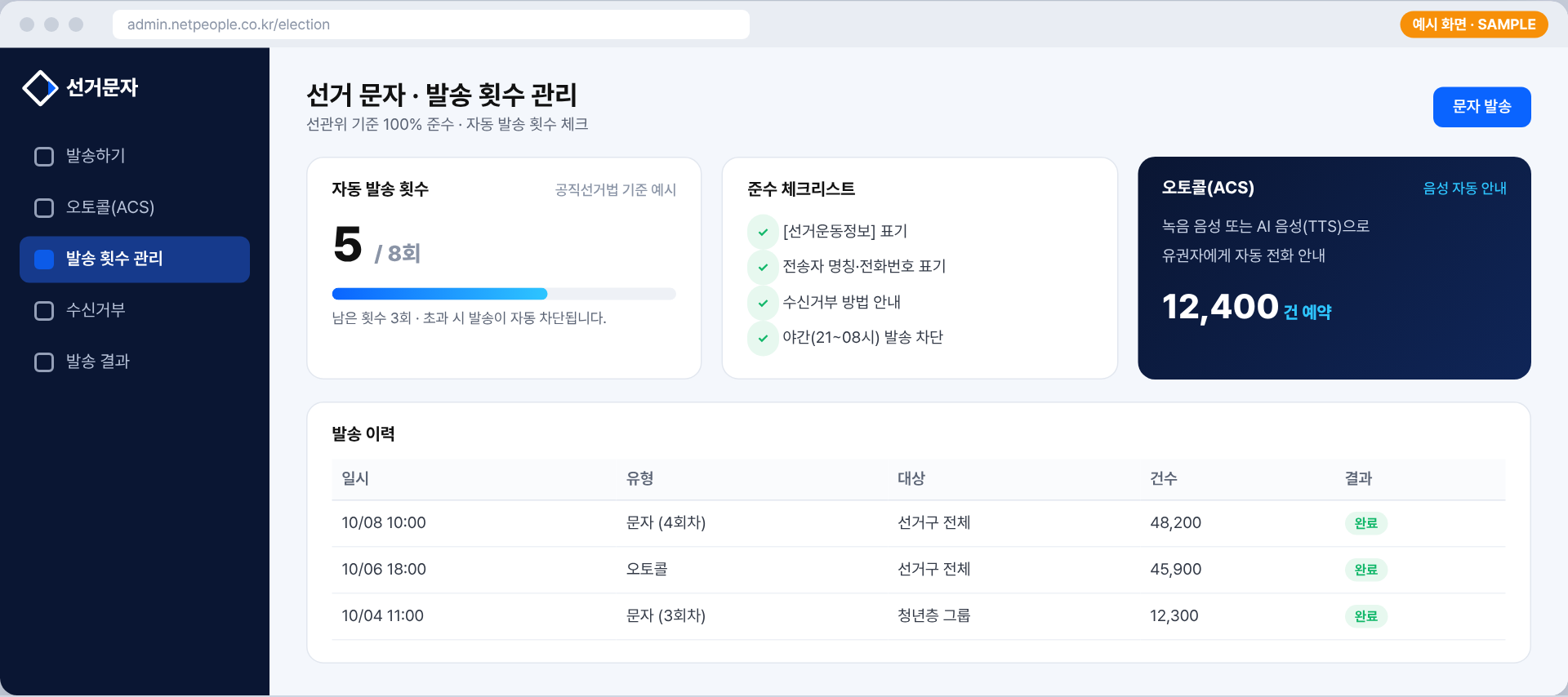Click the checkmark beside 전송자 명칭·전화번호 표기
The image size is (1568, 697).
pyautogui.click(x=763, y=267)
